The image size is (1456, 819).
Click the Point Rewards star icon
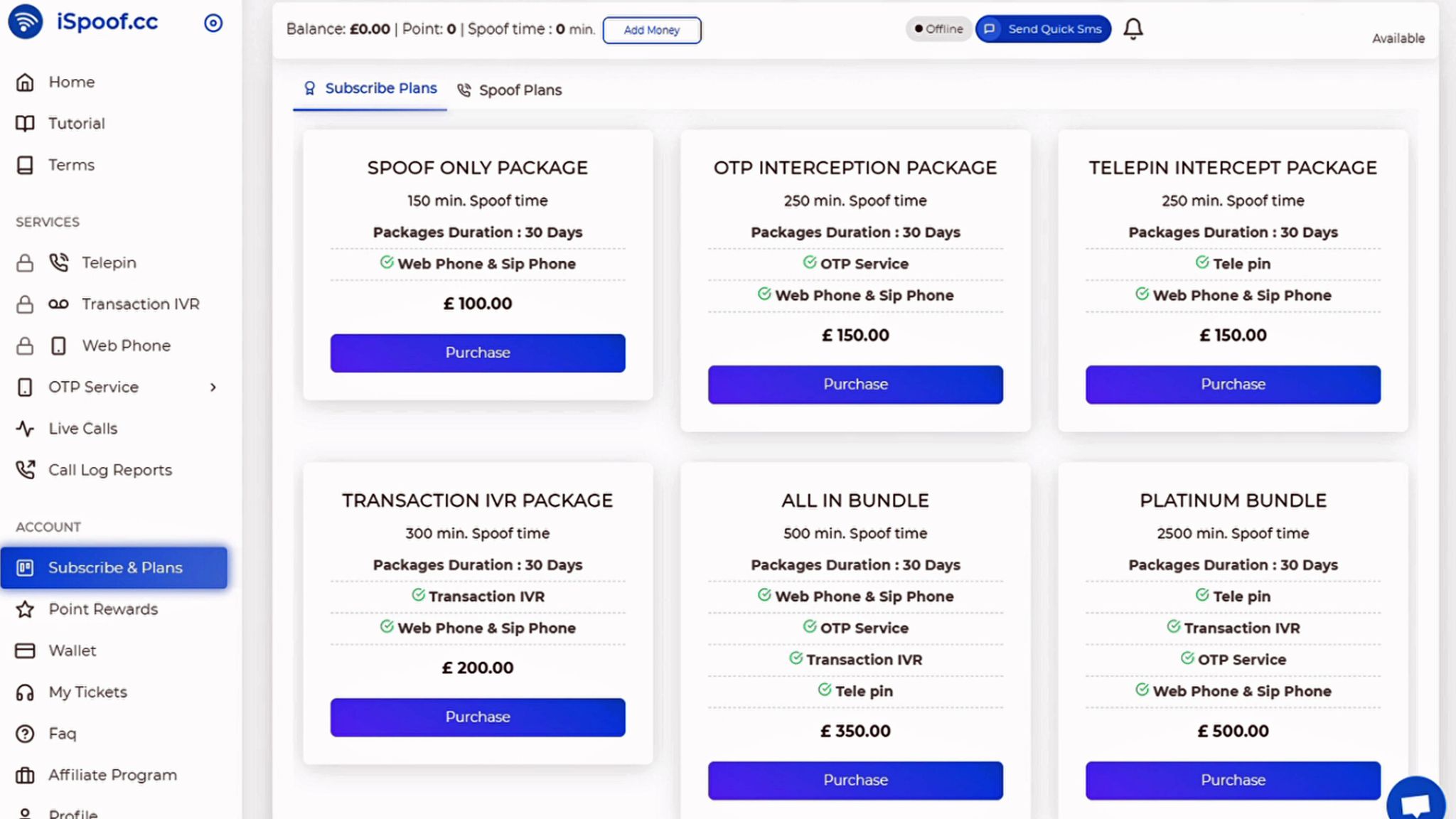[x=25, y=609]
